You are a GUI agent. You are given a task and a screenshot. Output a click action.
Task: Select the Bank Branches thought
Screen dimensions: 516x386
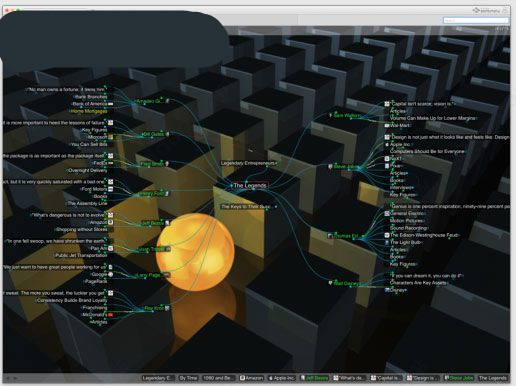(x=91, y=97)
